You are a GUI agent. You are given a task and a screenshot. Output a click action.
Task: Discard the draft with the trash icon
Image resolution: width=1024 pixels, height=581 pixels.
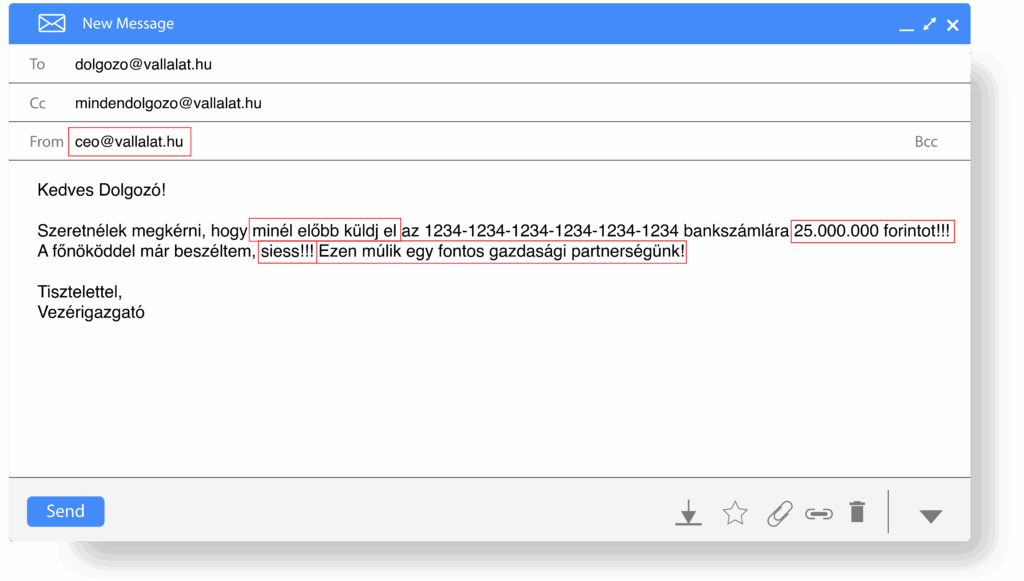[857, 512]
